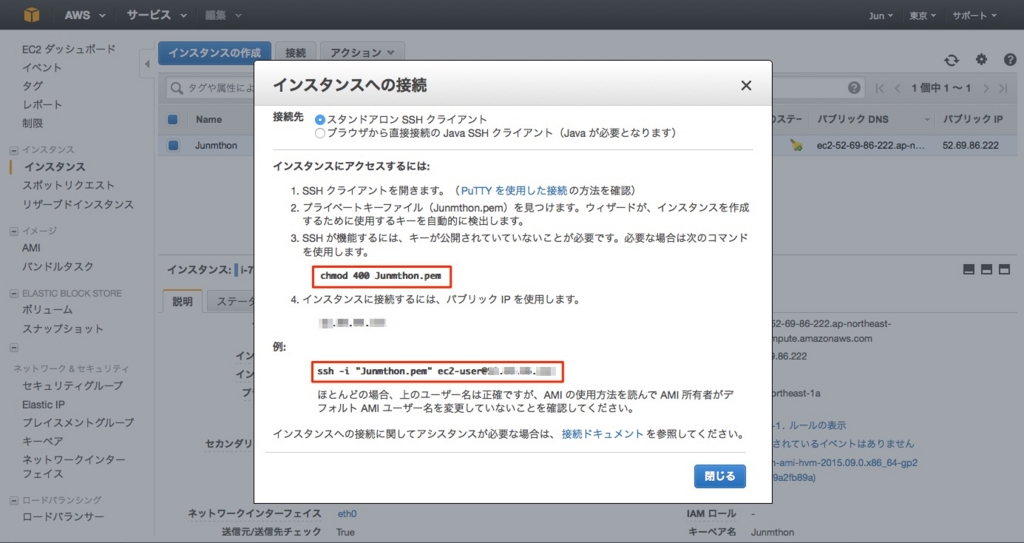Minimize details pane layout icon

click(969, 269)
